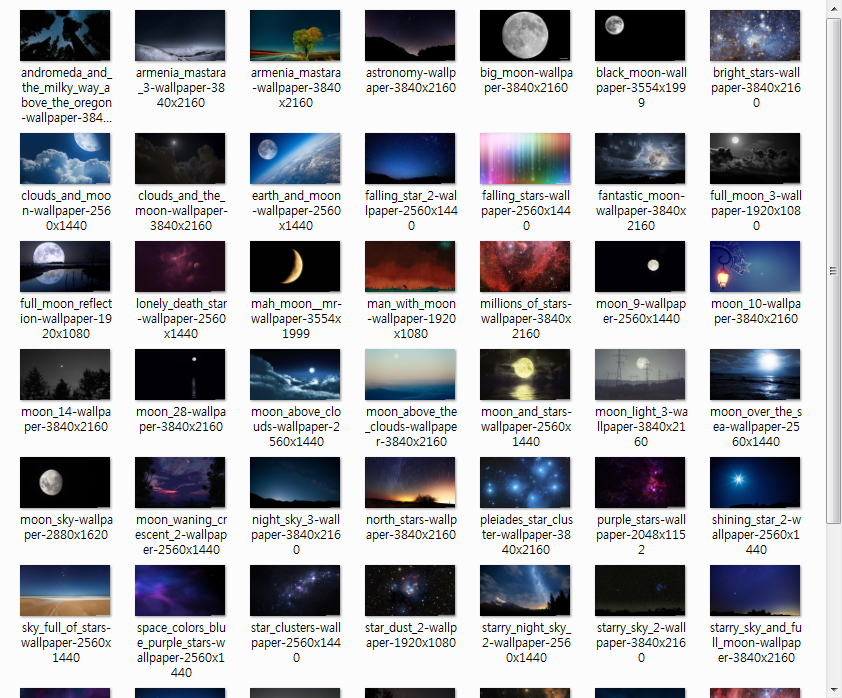The height and width of the screenshot is (698, 842).
Task: Click file name moon_28-wallpaper-3840x2160
Action: (181, 419)
